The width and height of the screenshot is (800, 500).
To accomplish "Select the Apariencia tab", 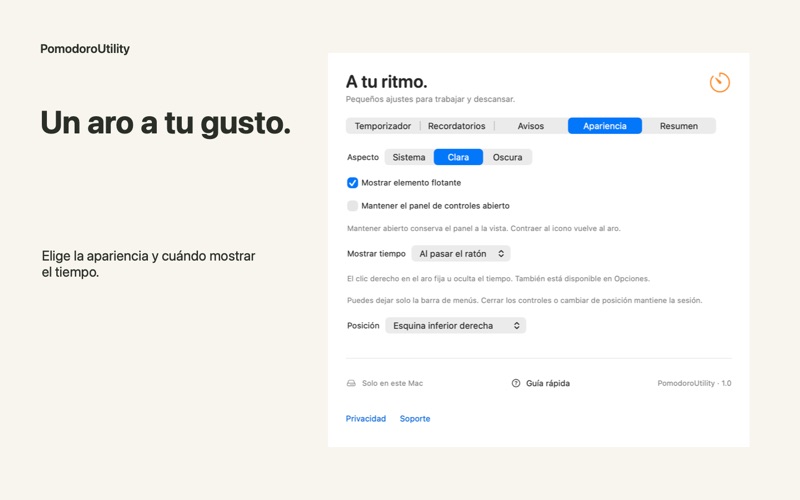I will pos(605,126).
